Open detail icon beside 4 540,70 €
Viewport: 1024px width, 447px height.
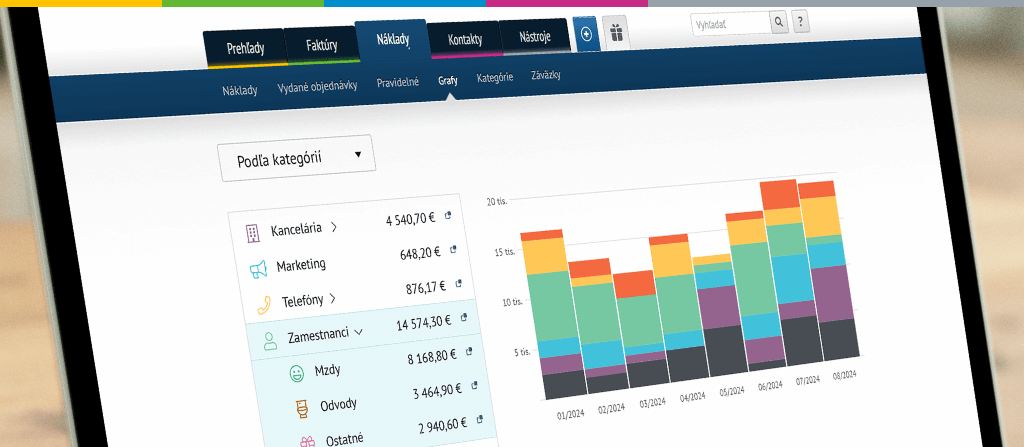[449, 215]
